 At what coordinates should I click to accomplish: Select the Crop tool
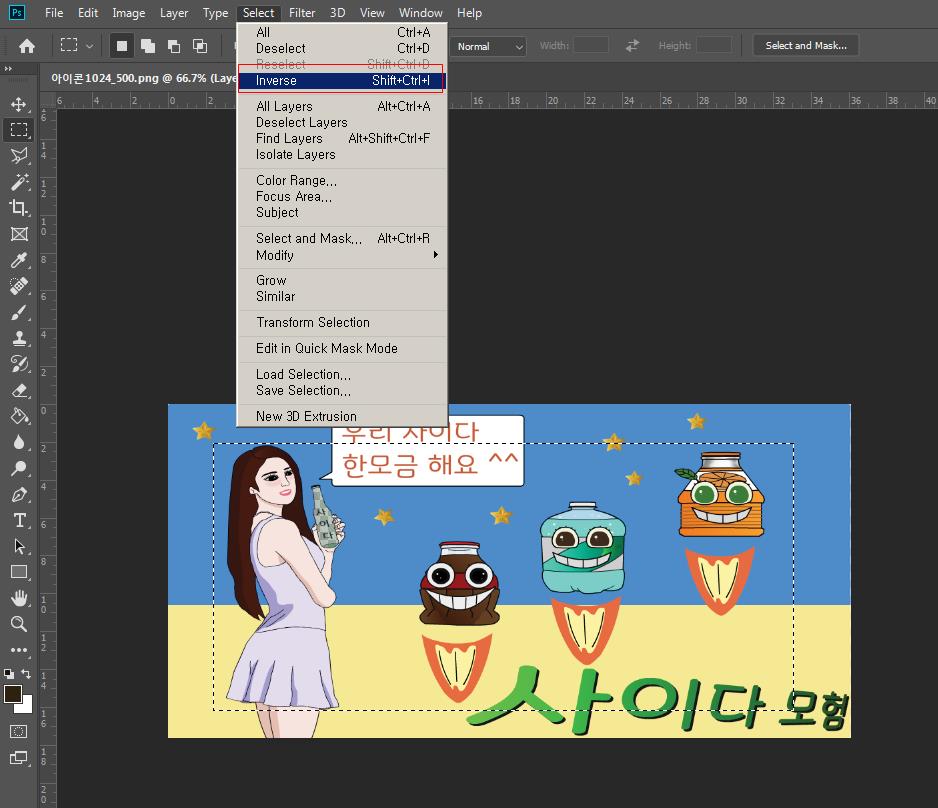coord(19,208)
